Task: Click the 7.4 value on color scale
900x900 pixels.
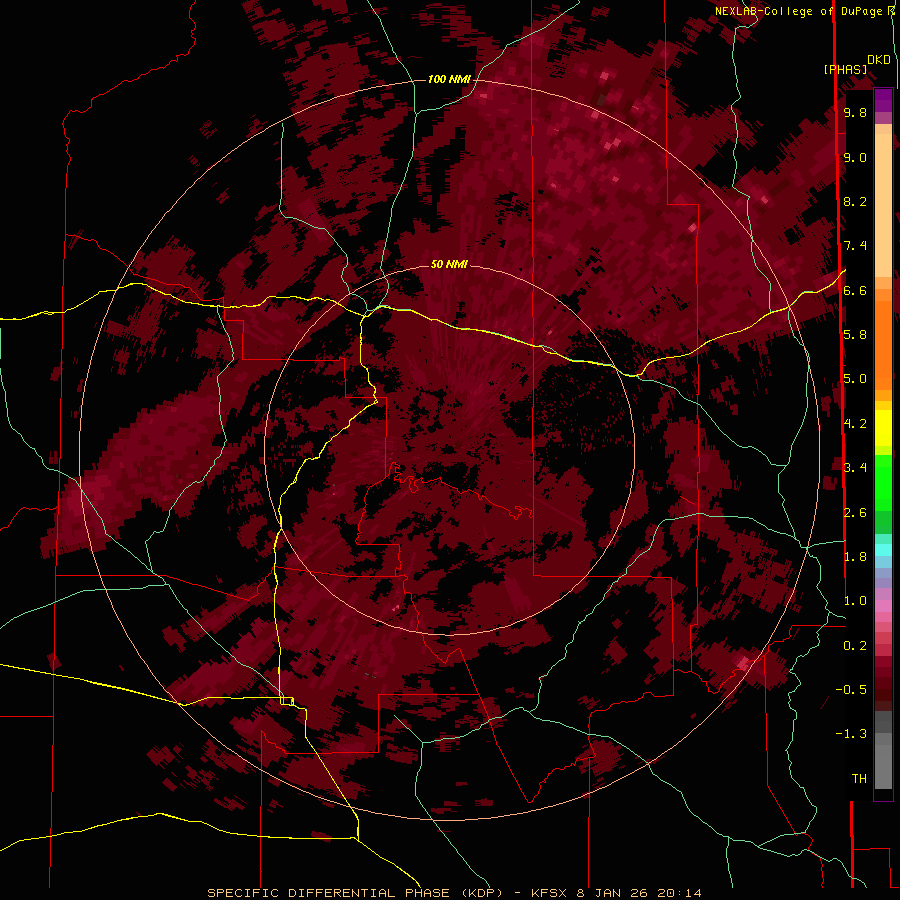Action: click(855, 246)
